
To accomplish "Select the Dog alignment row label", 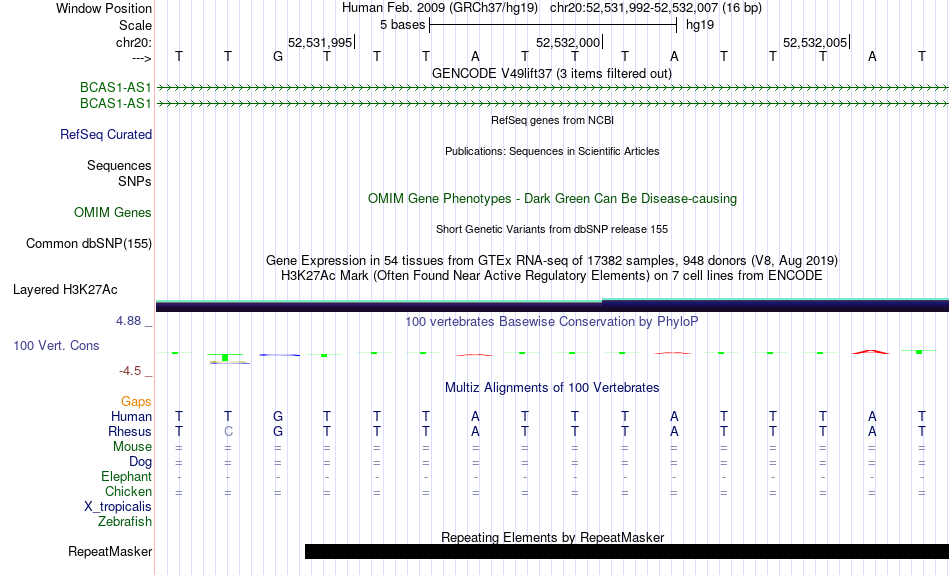I will pos(140,462).
